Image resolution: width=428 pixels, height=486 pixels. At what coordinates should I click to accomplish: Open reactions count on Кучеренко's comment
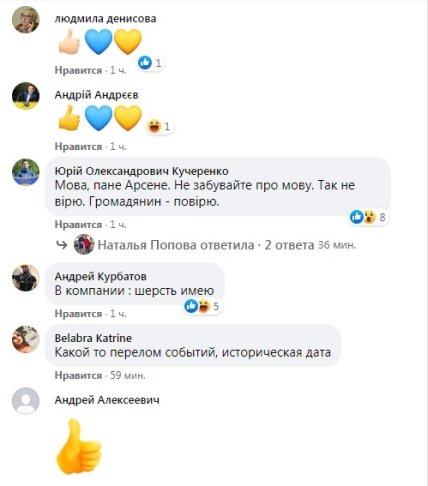tap(368, 217)
